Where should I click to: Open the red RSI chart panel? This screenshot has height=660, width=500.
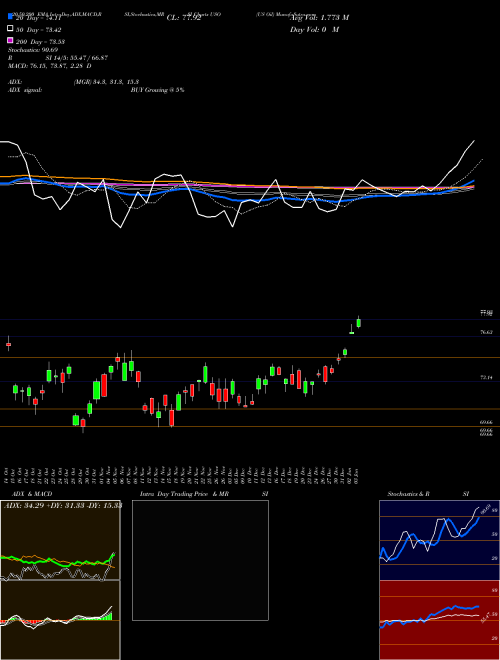pyautogui.click(x=439, y=620)
